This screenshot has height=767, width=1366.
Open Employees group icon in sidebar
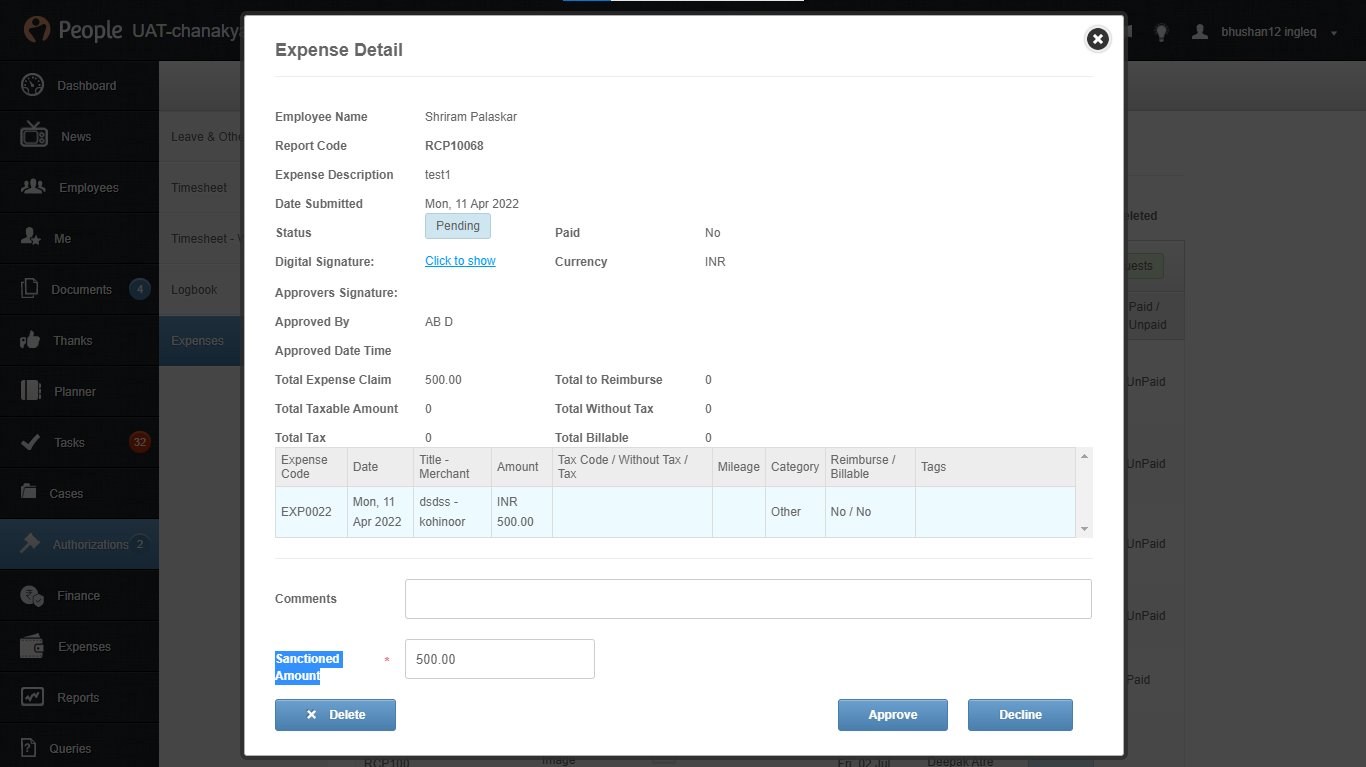point(34,187)
